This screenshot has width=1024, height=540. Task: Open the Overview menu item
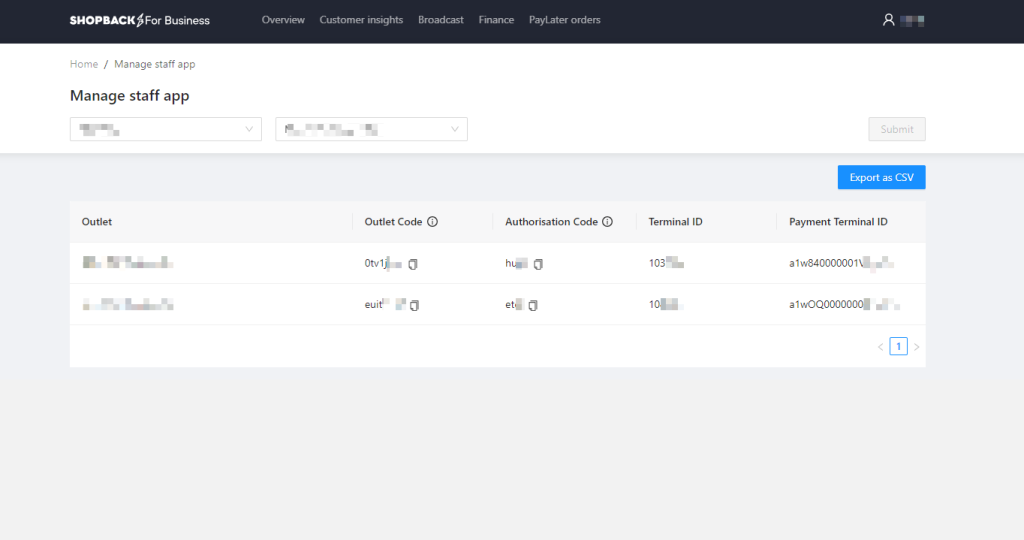pos(283,20)
